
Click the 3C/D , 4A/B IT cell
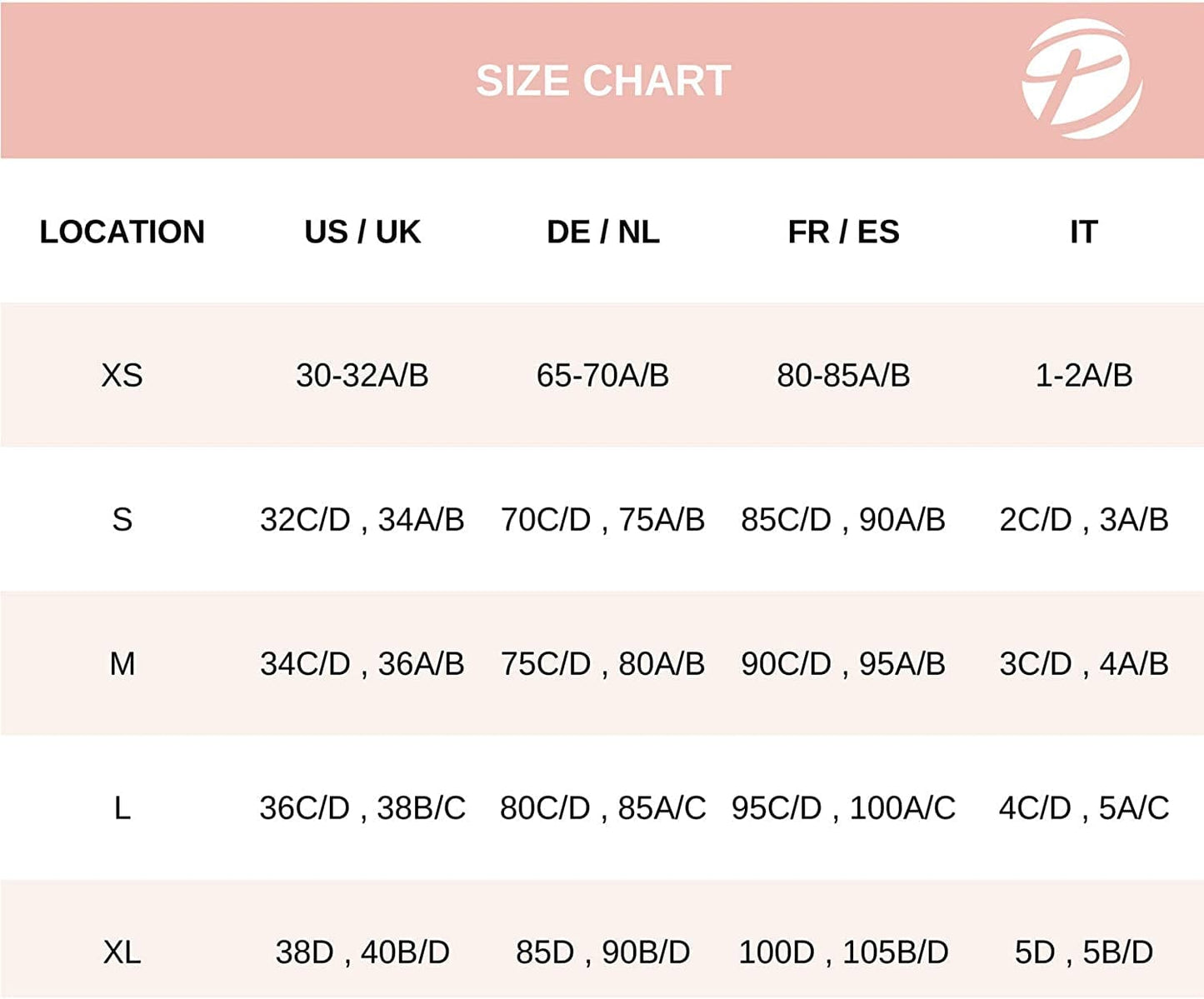click(1084, 664)
